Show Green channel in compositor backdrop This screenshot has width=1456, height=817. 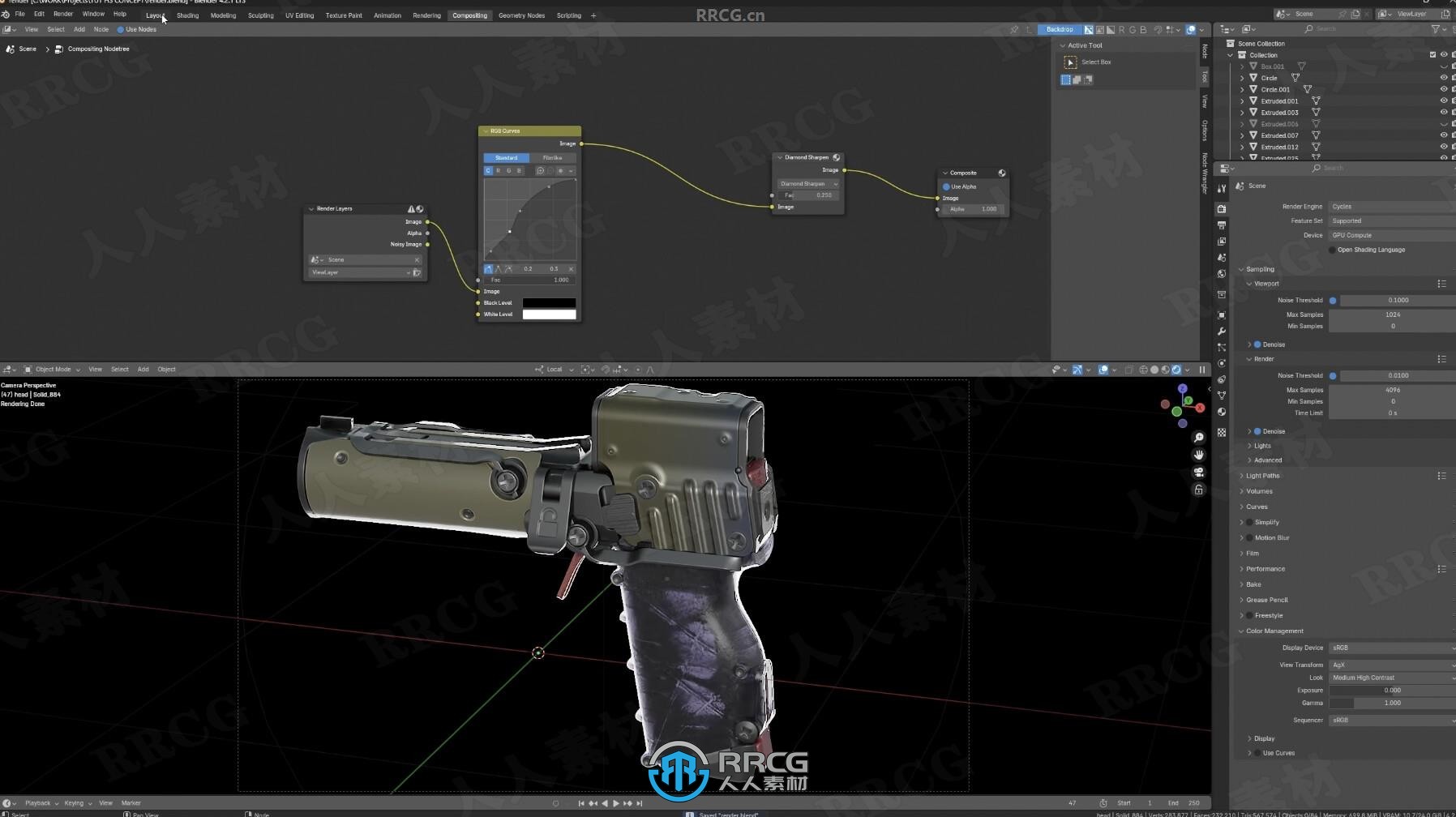pyautogui.click(x=1133, y=30)
